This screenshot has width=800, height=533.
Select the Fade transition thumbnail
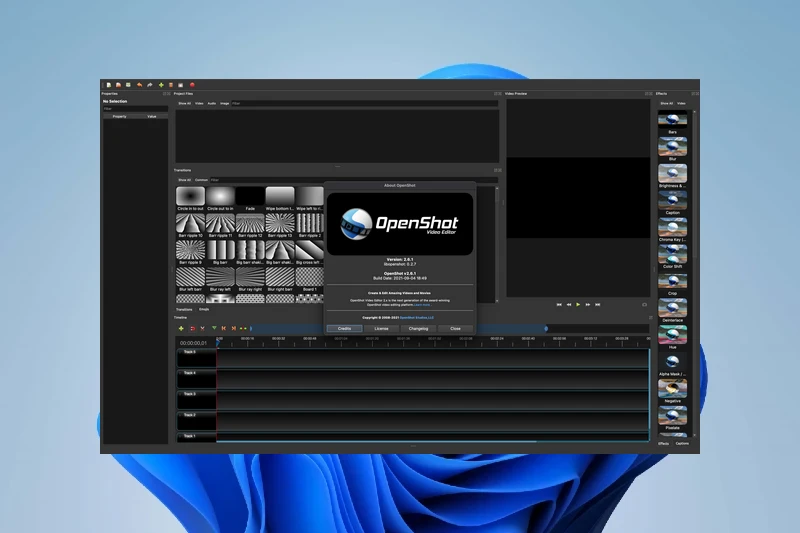click(250, 198)
